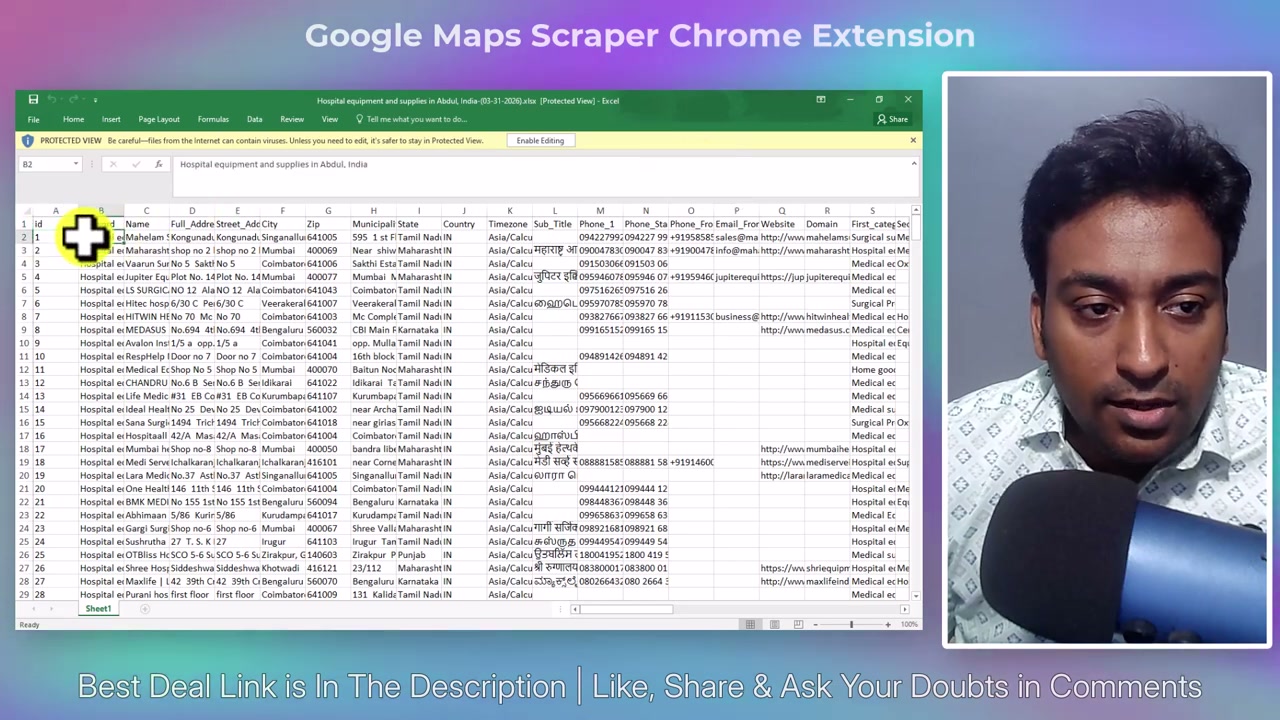Image resolution: width=1280 pixels, height=720 pixels.
Task: Click the Website header cell
Action: pyautogui.click(x=781, y=224)
